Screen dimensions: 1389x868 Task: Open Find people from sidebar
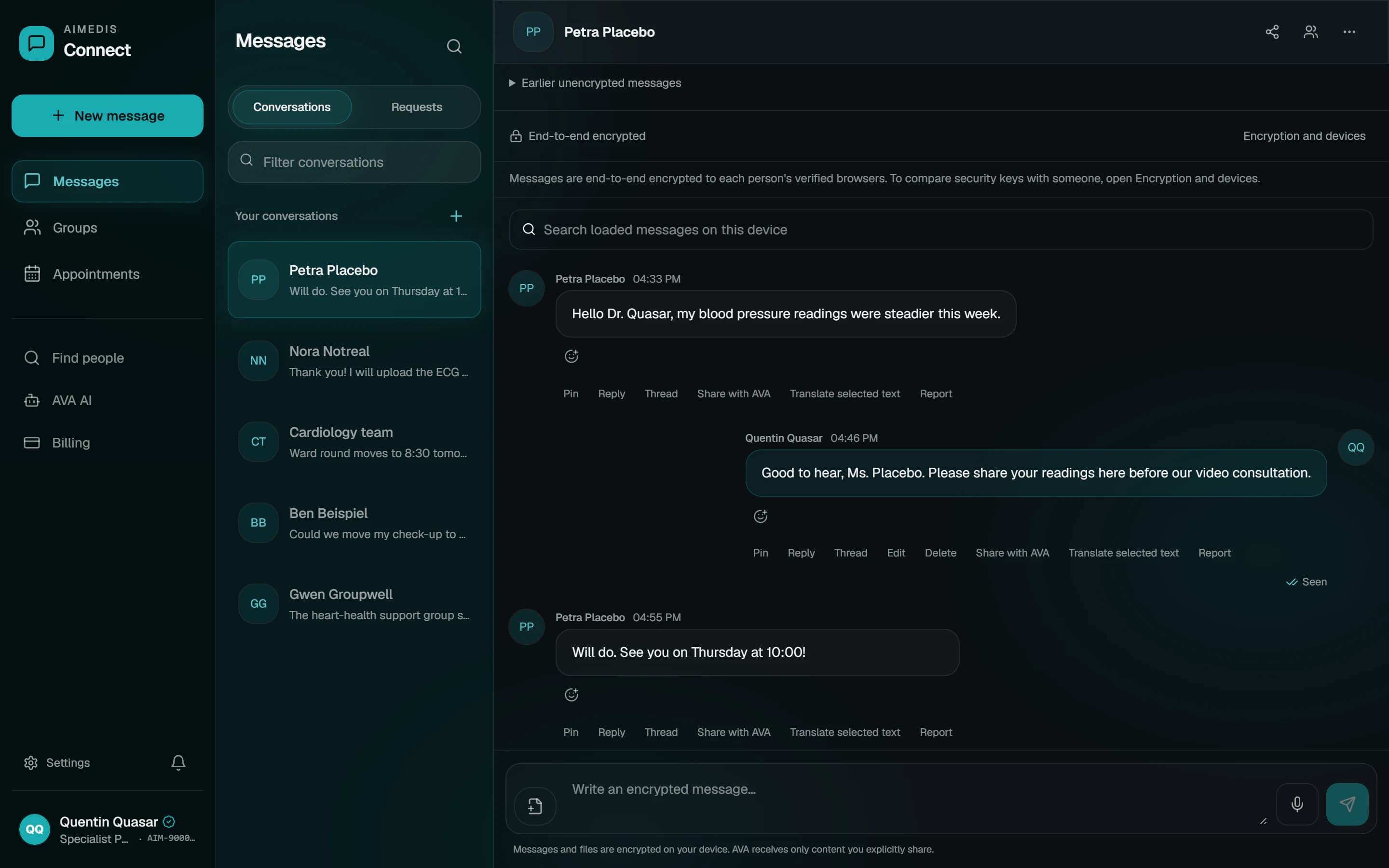click(108, 358)
